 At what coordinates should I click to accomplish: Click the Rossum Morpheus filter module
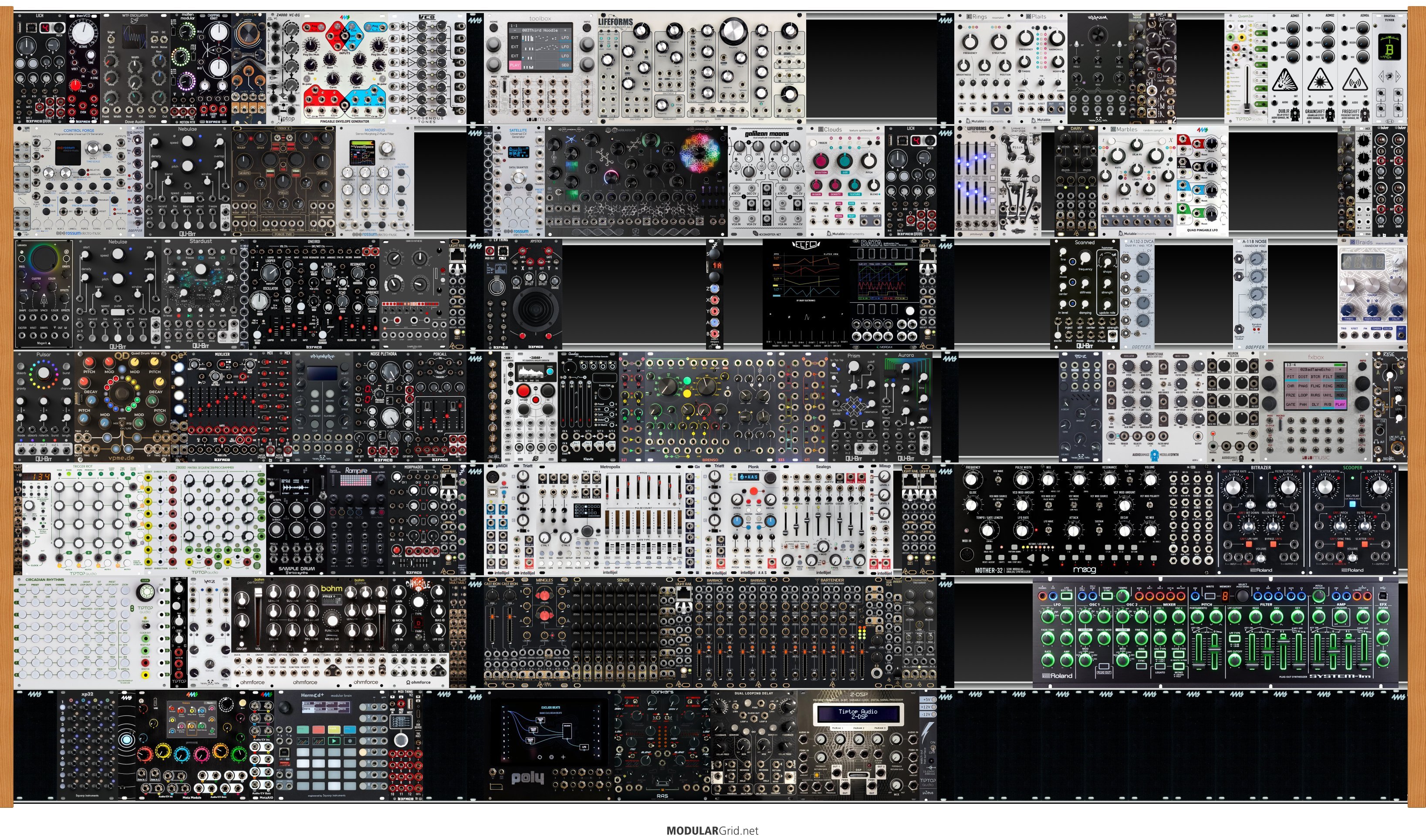[375, 181]
